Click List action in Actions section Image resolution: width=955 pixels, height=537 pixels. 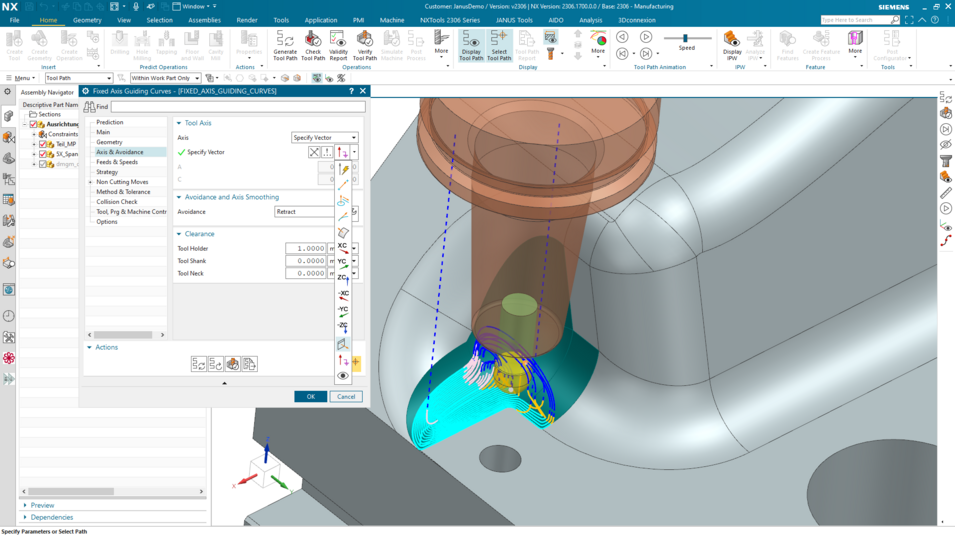[250, 364]
